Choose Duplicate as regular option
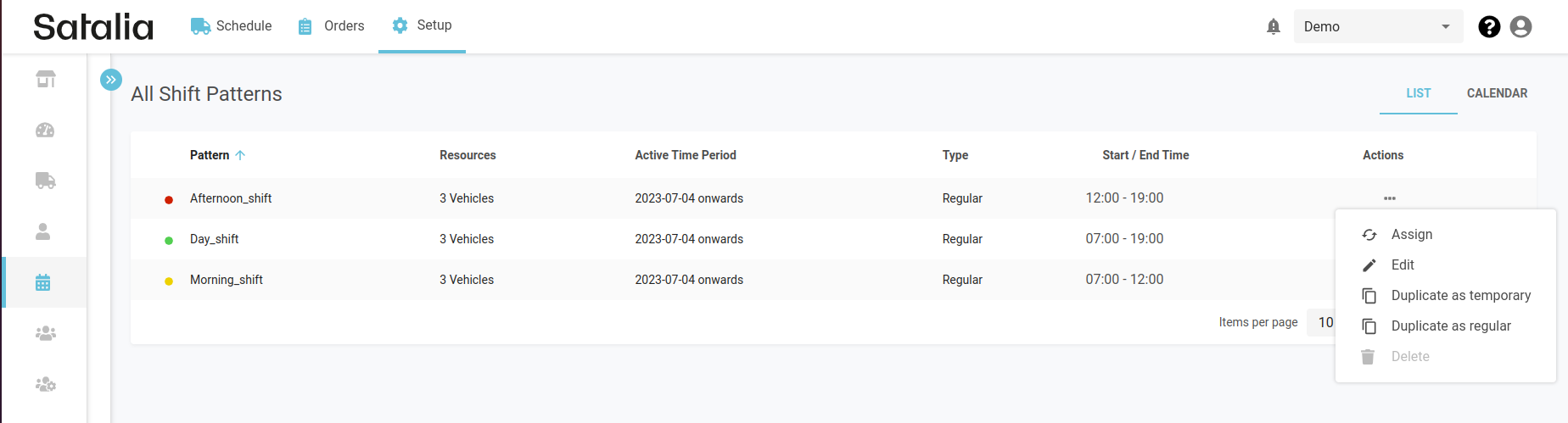The image size is (1568, 423). pos(1450,326)
